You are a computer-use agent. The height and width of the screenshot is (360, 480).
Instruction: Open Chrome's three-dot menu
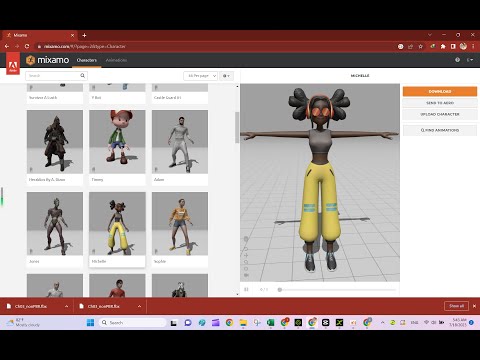(x=473, y=46)
